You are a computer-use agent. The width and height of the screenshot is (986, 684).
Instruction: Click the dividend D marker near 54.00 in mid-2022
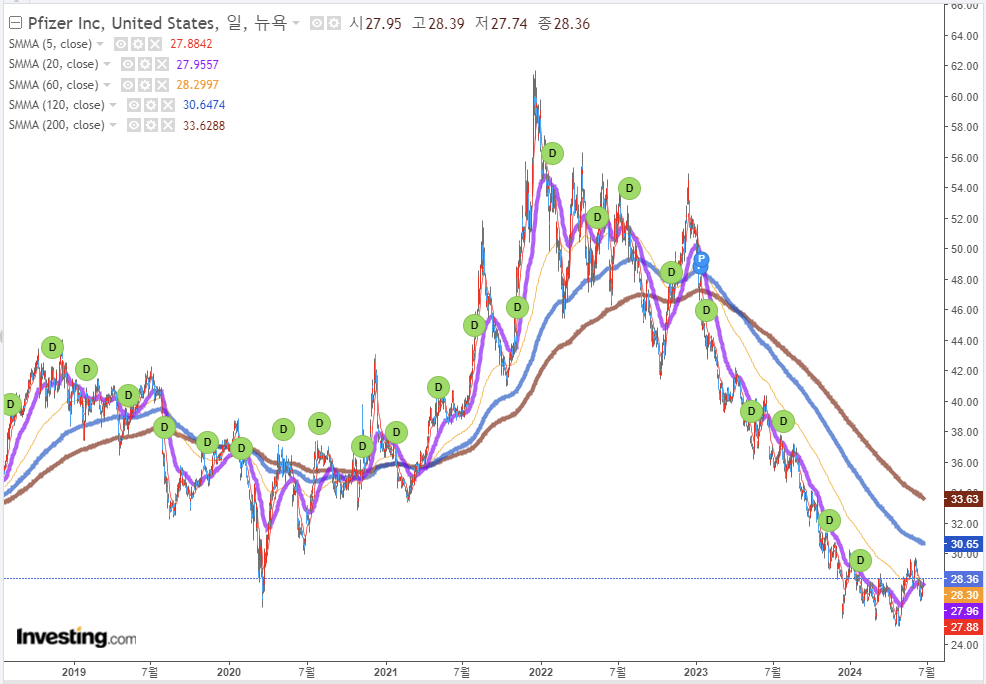[x=629, y=189]
